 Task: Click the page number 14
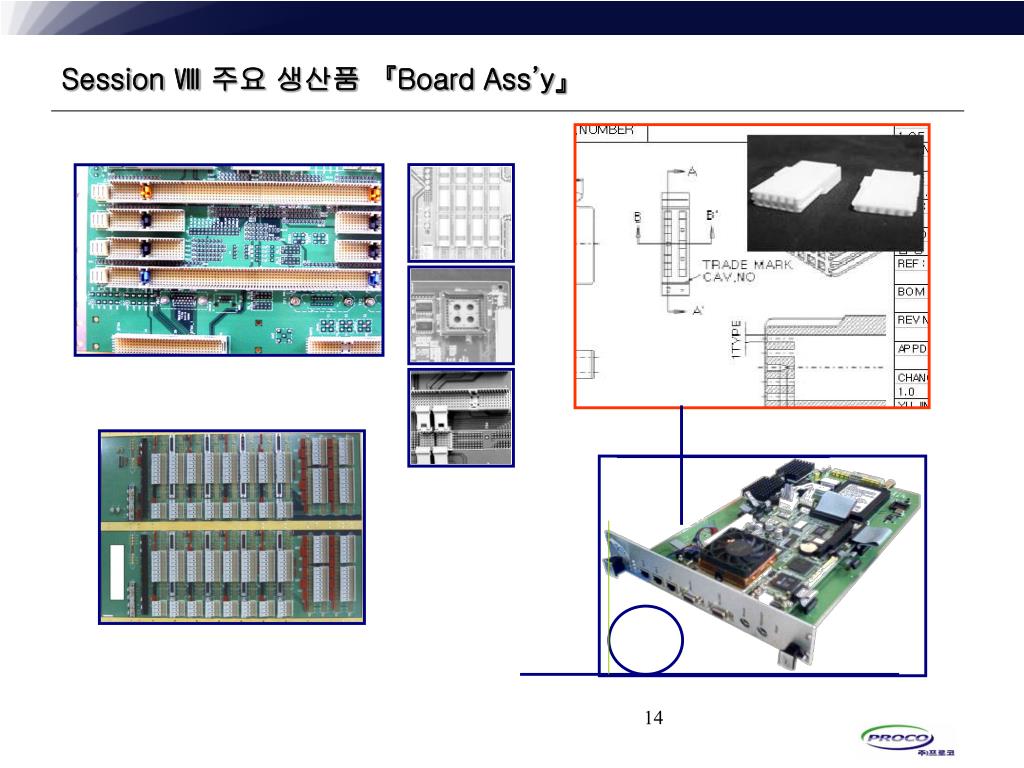[x=654, y=718]
